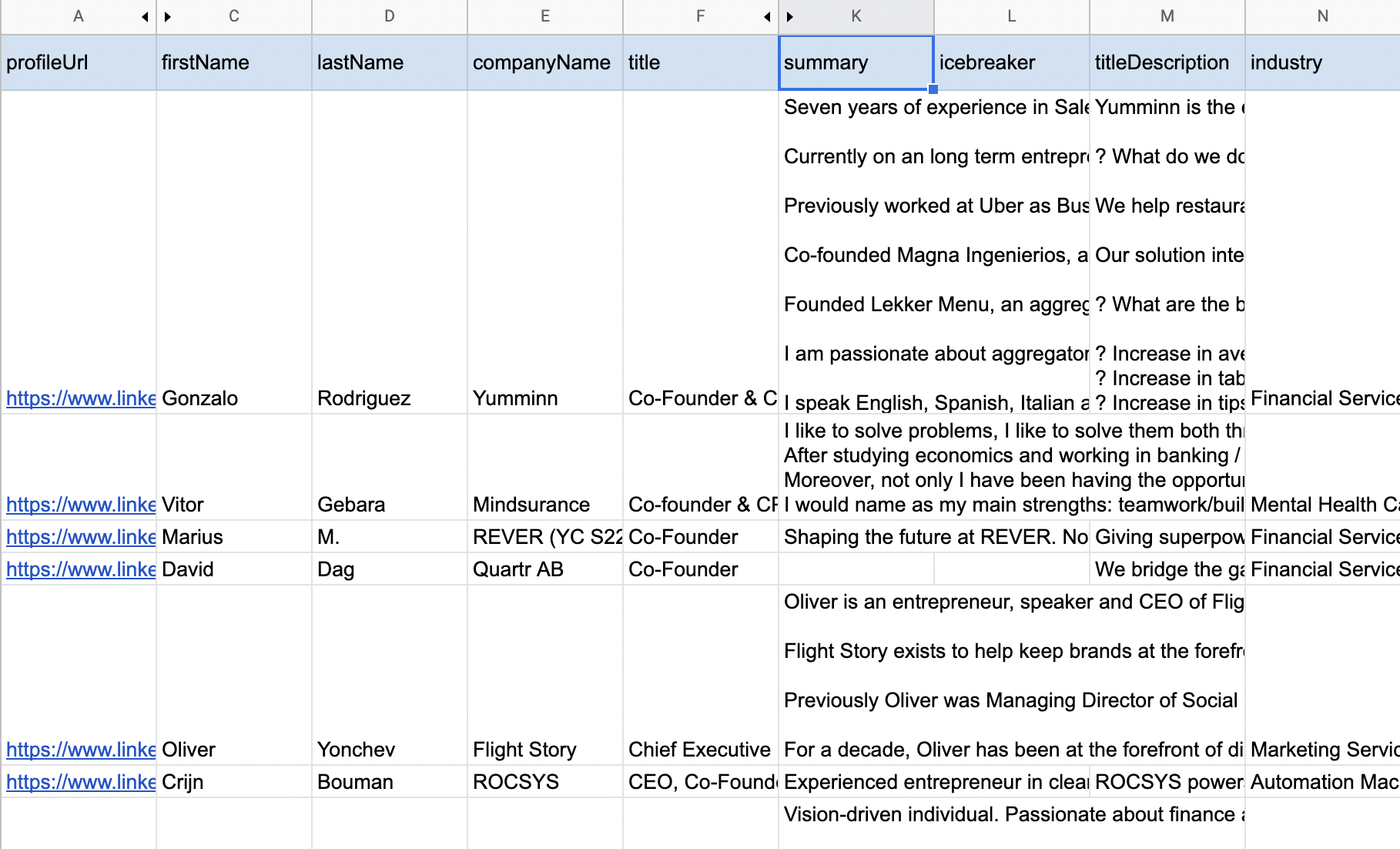
Task: Open Gonzalo's LinkedIn profile link
Action: [x=81, y=398]
